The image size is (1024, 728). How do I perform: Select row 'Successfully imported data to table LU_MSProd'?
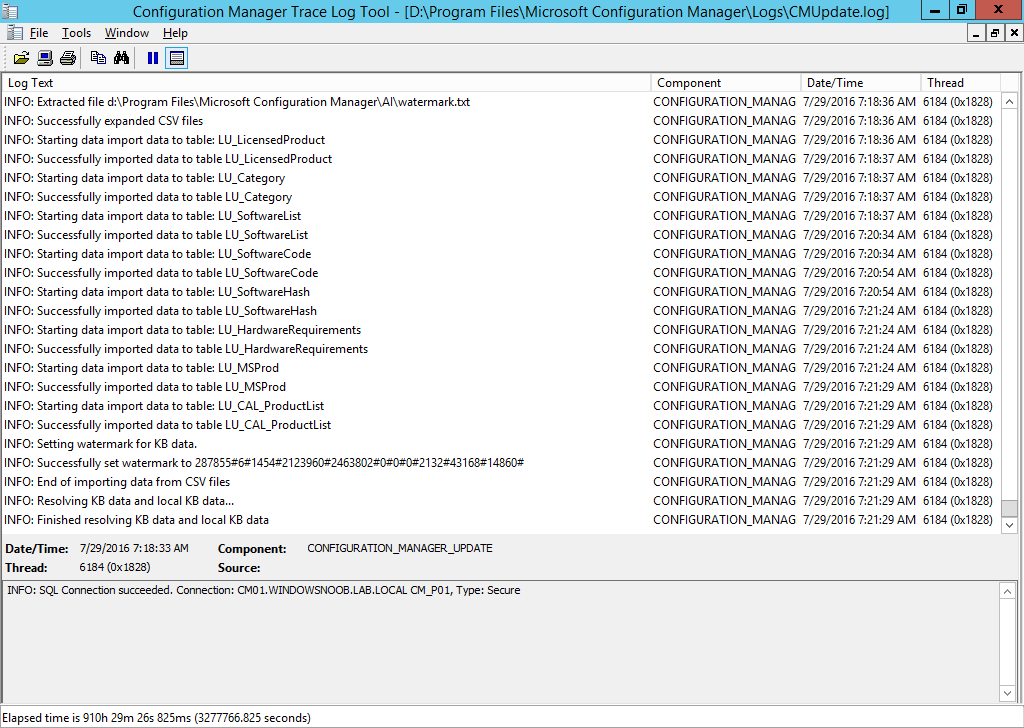pyautogui.click(x=500, y=387)
